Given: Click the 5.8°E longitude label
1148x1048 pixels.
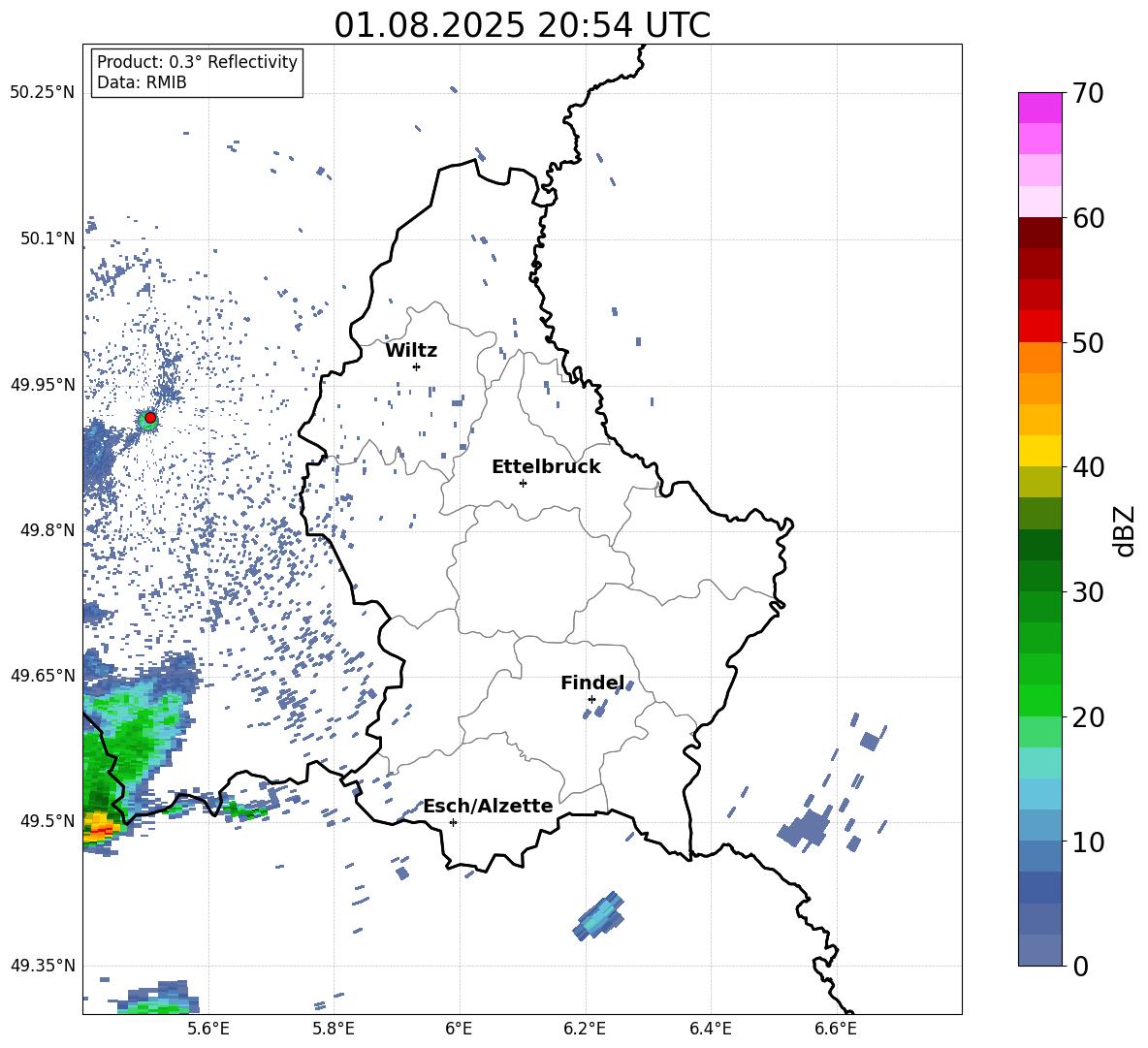Looking at the screenshot, I should click(x=334, y=1029).
